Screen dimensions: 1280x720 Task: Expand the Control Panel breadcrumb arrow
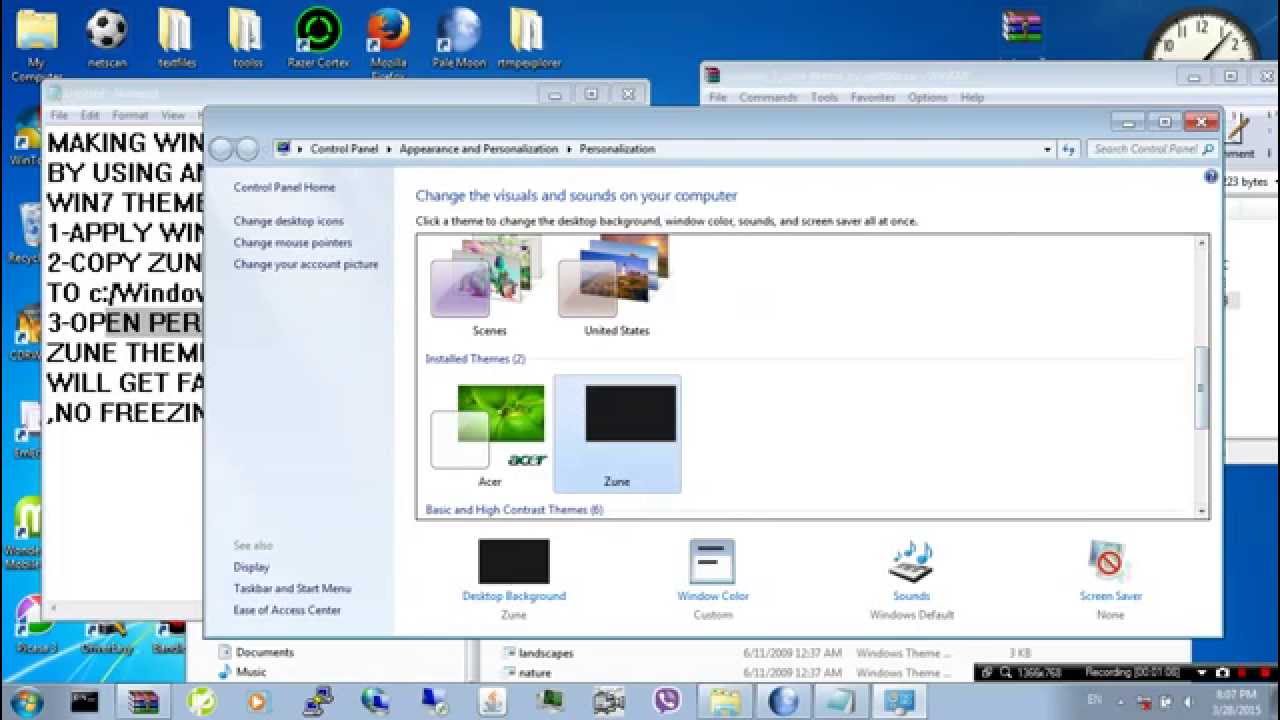pyautogui.click(x=389, y=149)
